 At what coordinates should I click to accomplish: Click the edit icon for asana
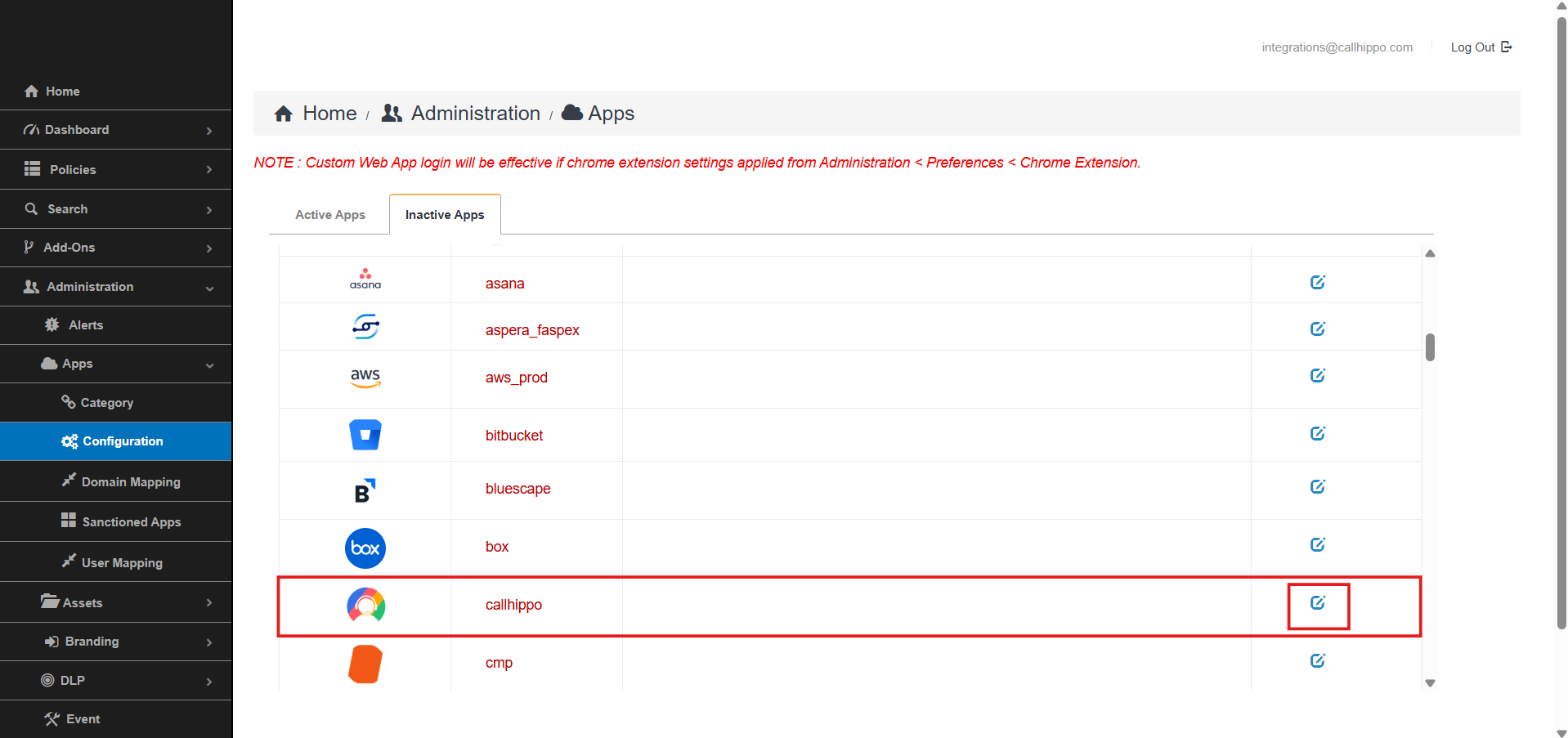coord(1317,282)
